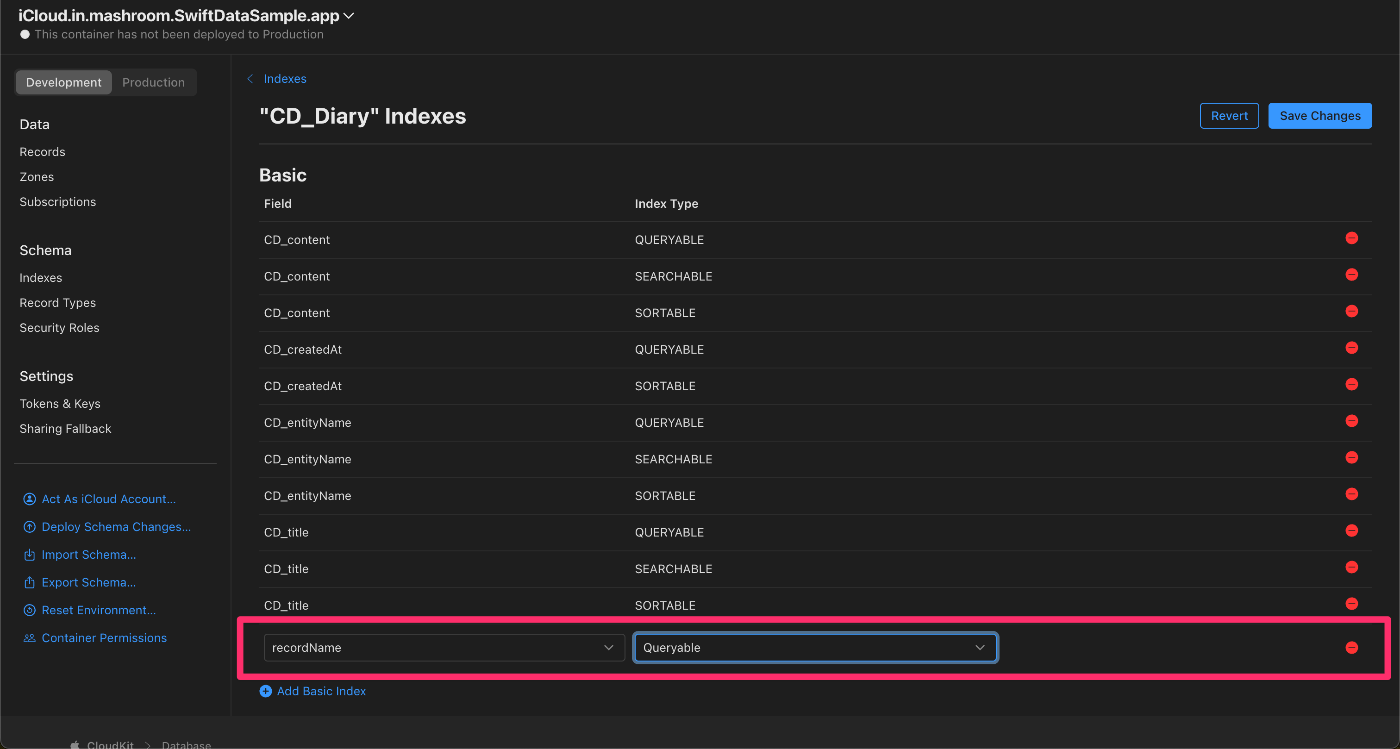
Task: Open Record Types in the sidebar
Action: (58, 303)
